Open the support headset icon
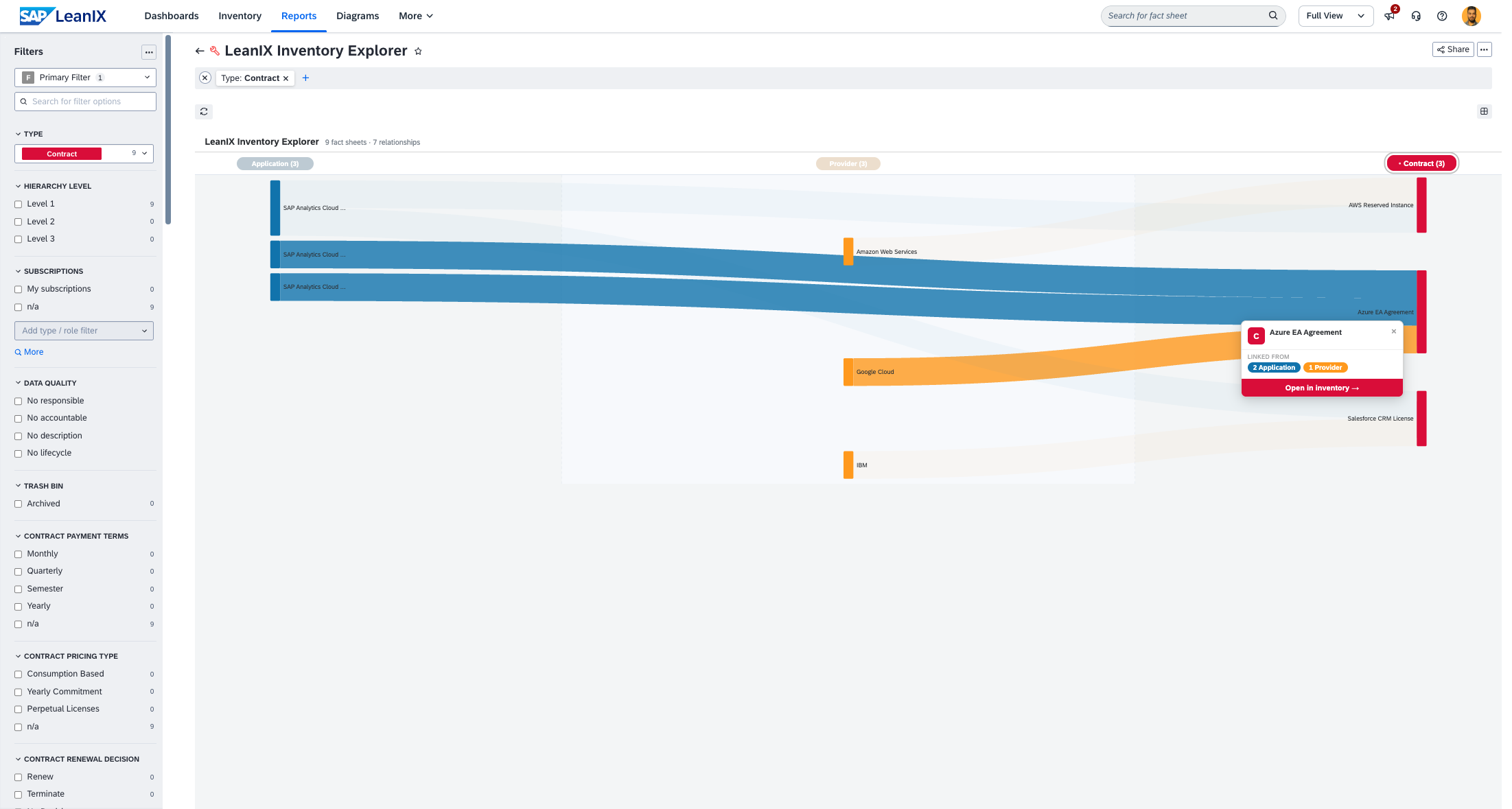The width and height of the screenshot is (1512, 809). (x=1415, y=16)
